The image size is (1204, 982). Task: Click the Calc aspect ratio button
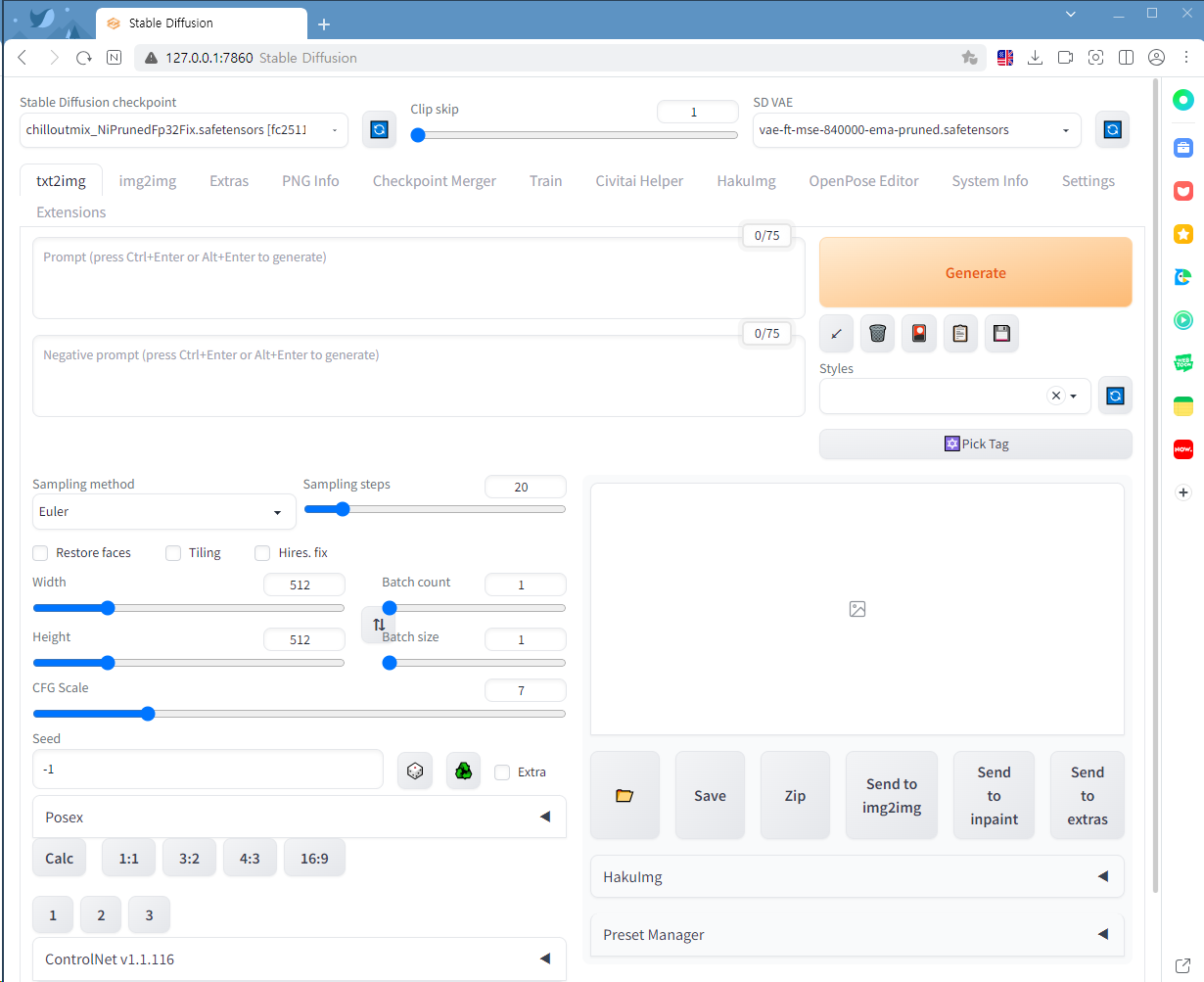tap(59, 859)
